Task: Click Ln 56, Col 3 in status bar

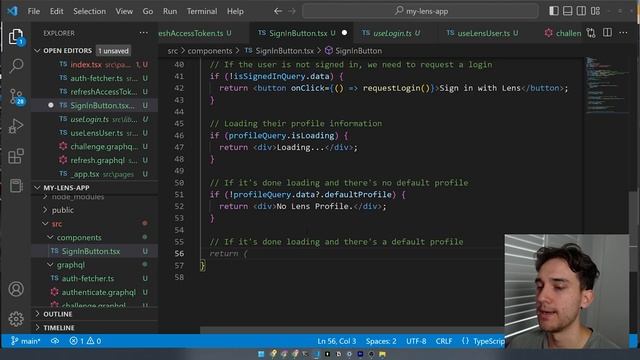Action: pyautogui.click(x=337, y=341)
